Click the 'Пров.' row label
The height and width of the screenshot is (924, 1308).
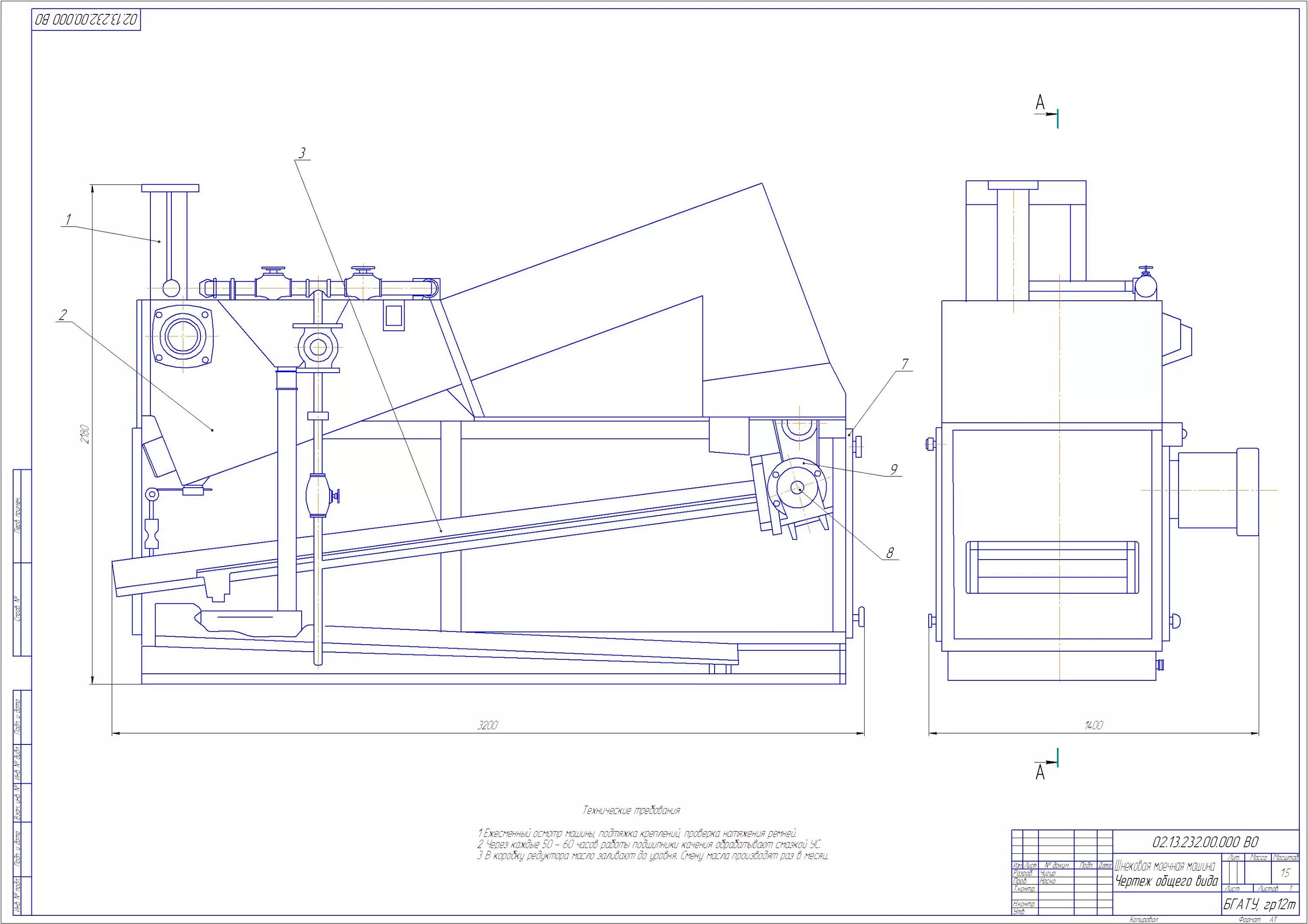point(1020,881)
